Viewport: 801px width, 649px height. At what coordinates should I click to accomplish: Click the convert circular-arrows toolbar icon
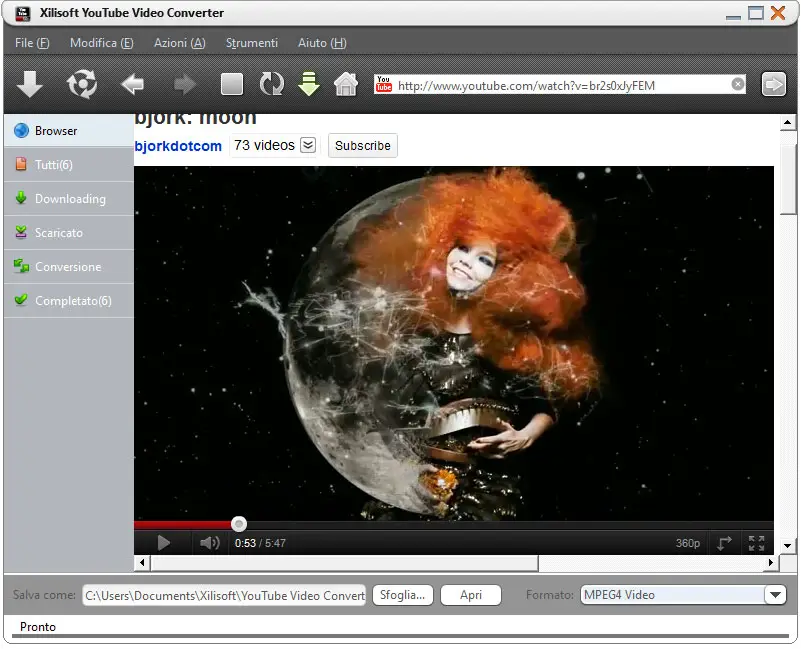82,84
